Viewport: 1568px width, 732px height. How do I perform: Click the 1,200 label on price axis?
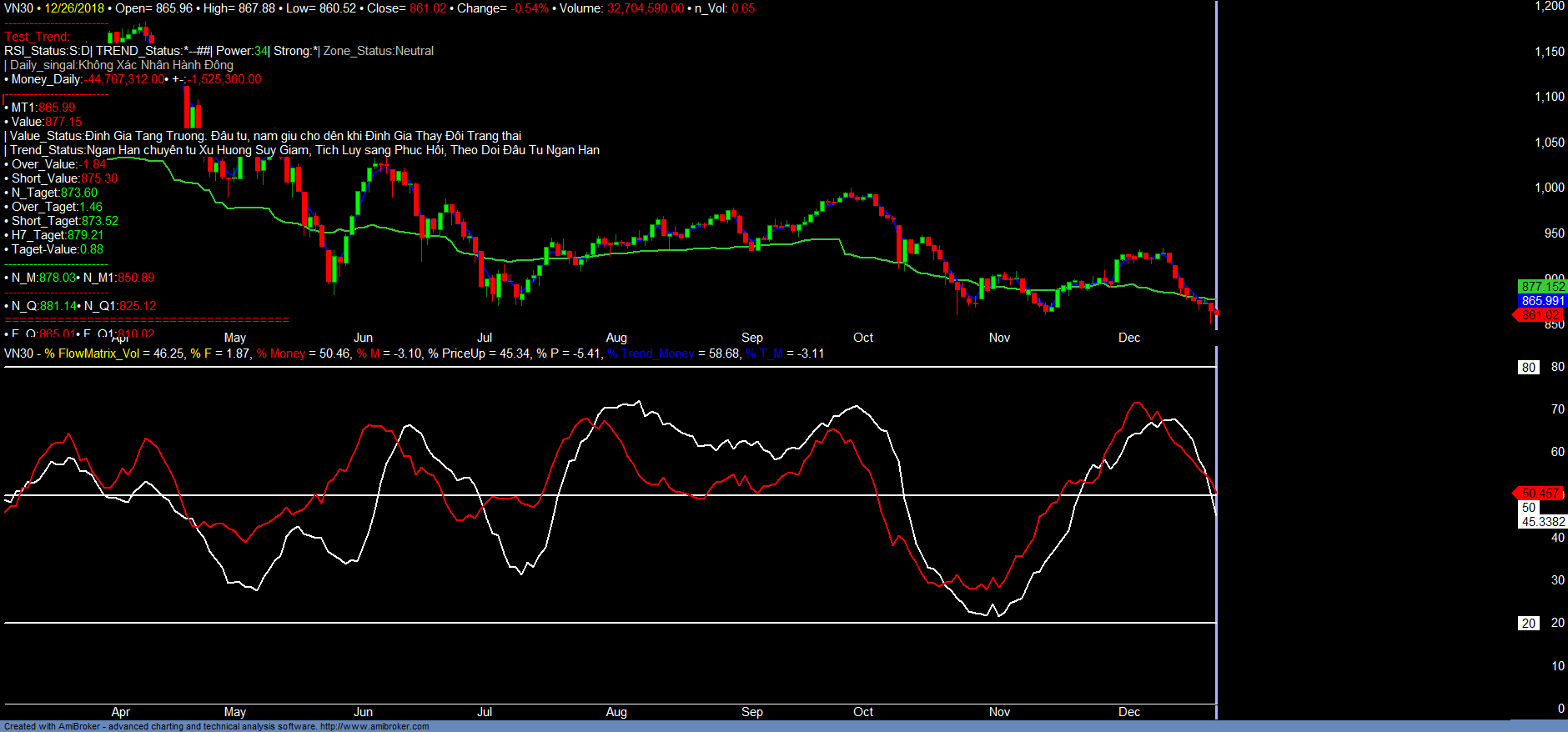1550,6
